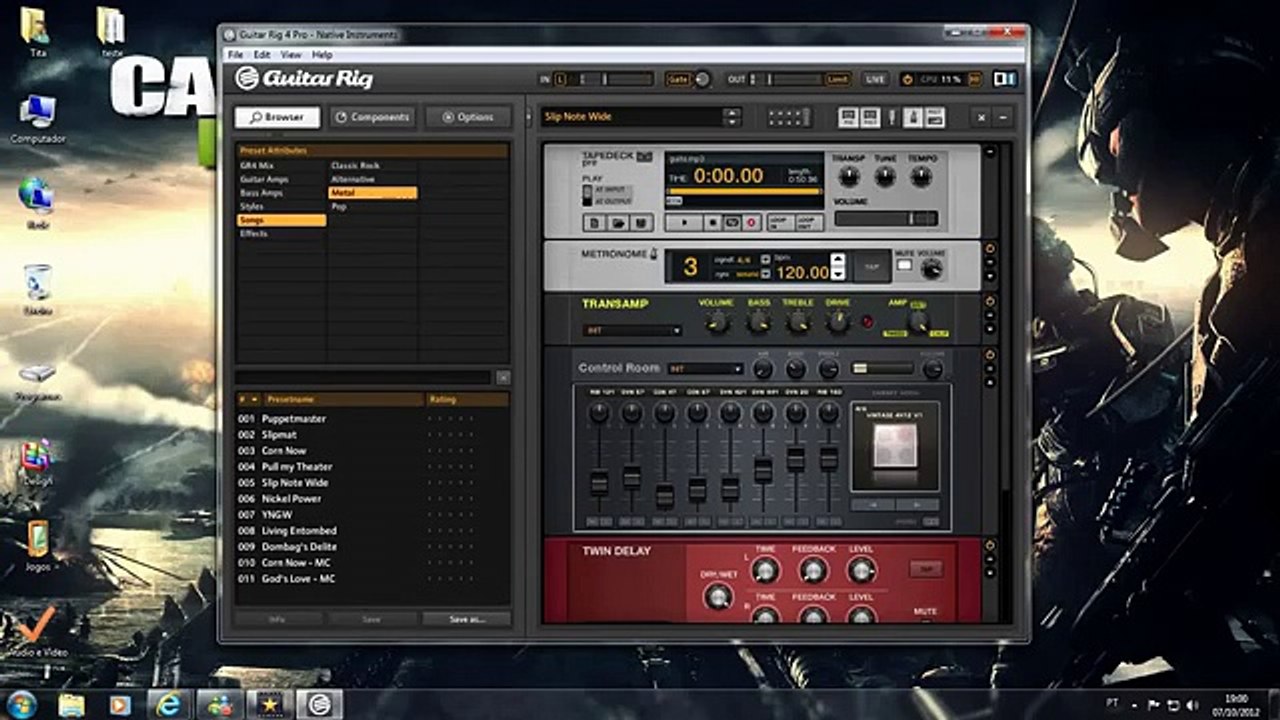Viewport: 1280px width, 720px height.
Task: Open the File menu
Action: coord(235,55)
